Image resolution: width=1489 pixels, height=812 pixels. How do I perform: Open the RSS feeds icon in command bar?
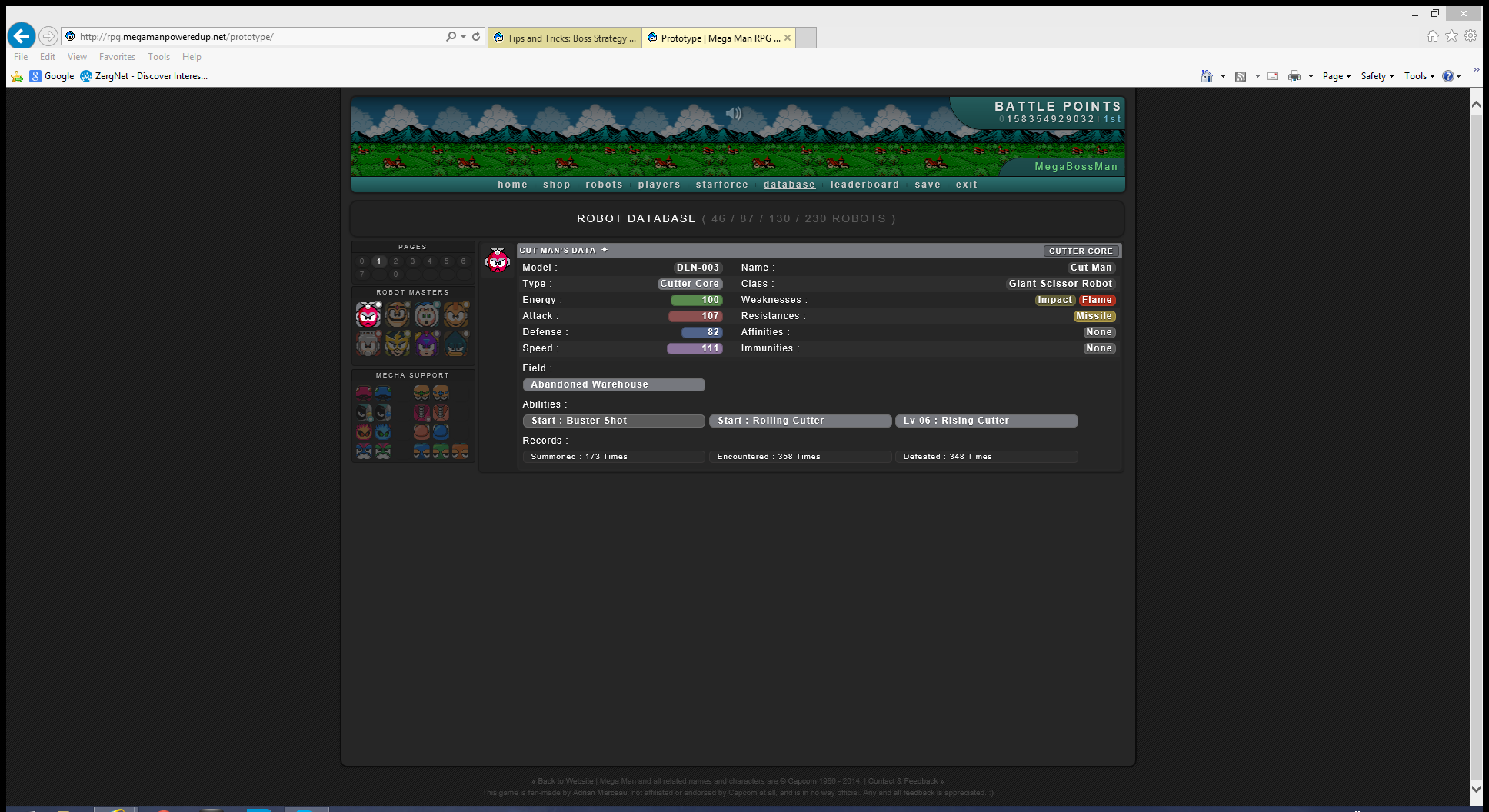1241,76
